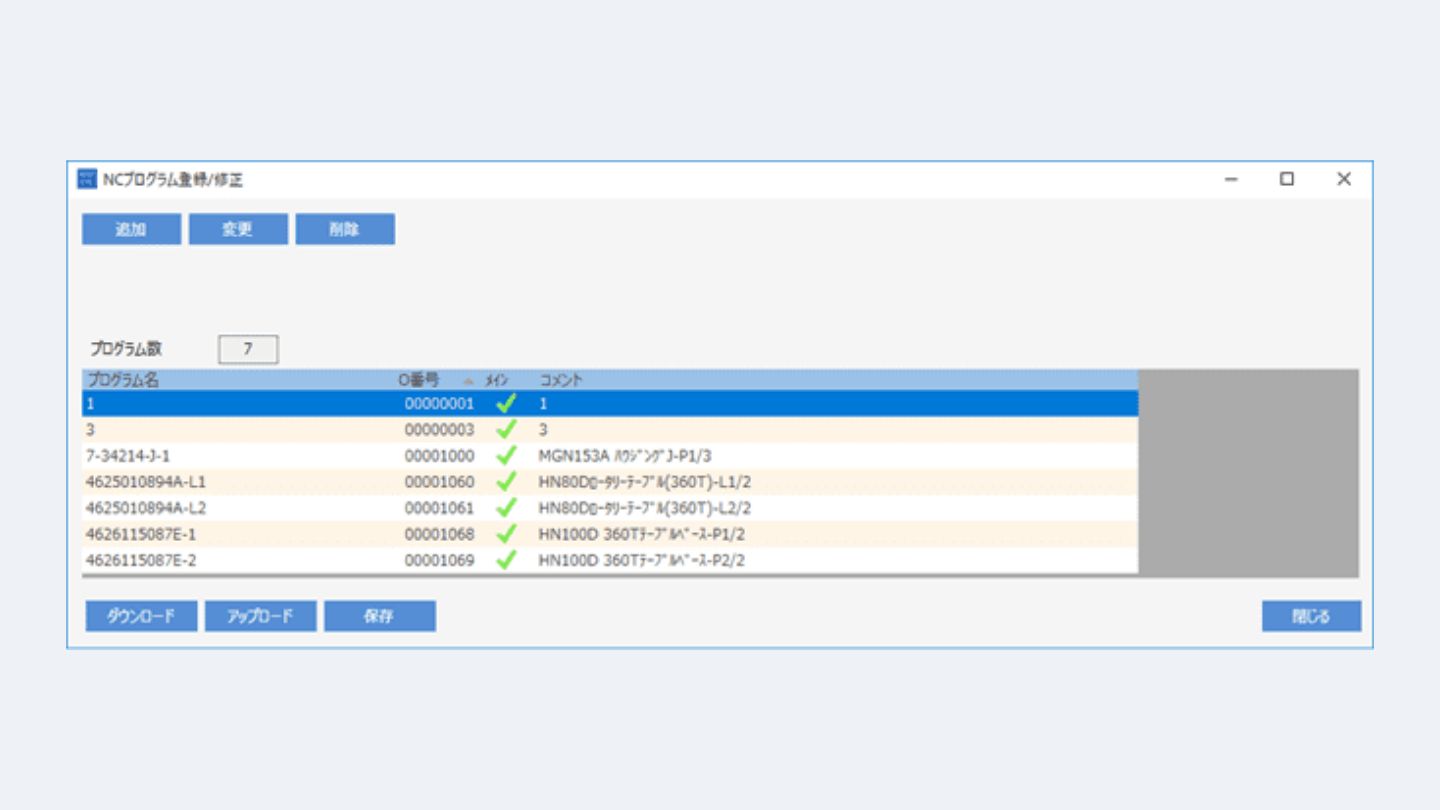1440x810 pixels.
Task: Click the プログラム名 column header
Action: point(123,380)
